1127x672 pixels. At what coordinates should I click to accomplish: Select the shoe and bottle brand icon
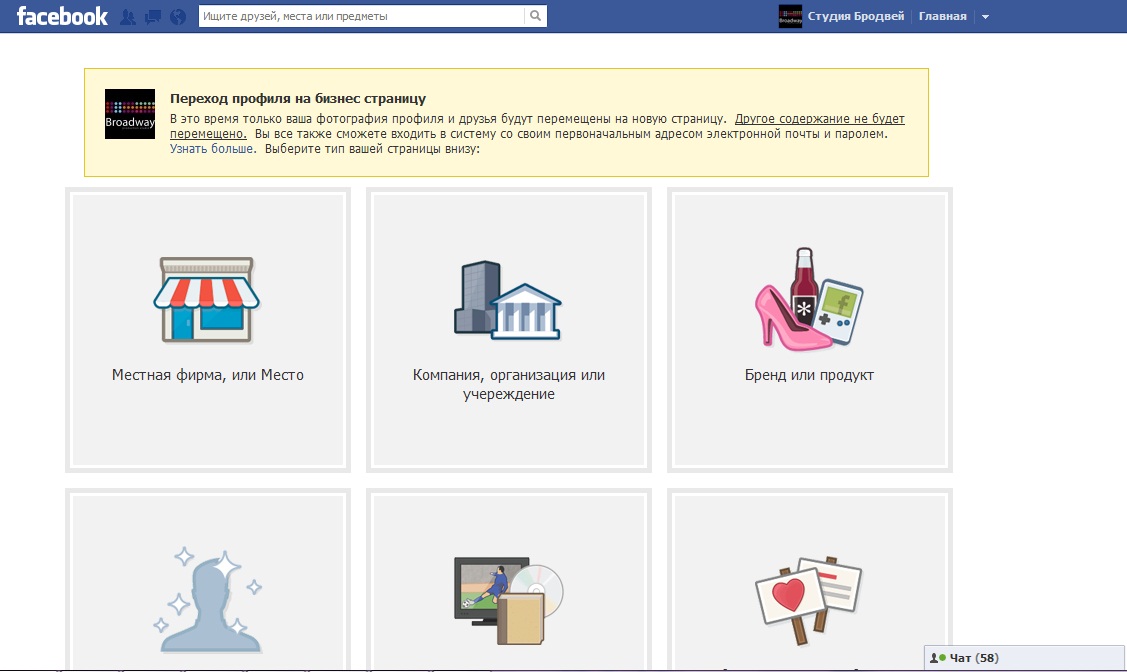[x=809, y=299]
